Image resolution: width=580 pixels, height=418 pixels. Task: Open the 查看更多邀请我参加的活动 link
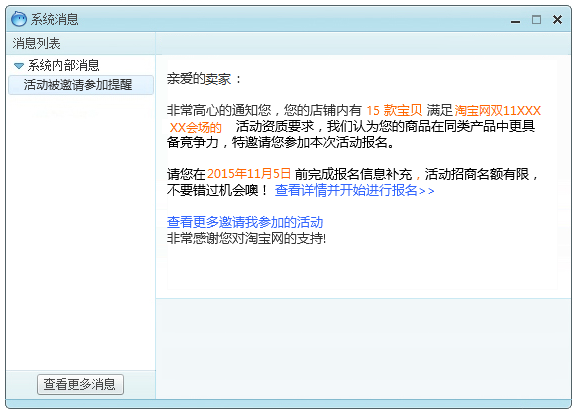pos(245,222)
